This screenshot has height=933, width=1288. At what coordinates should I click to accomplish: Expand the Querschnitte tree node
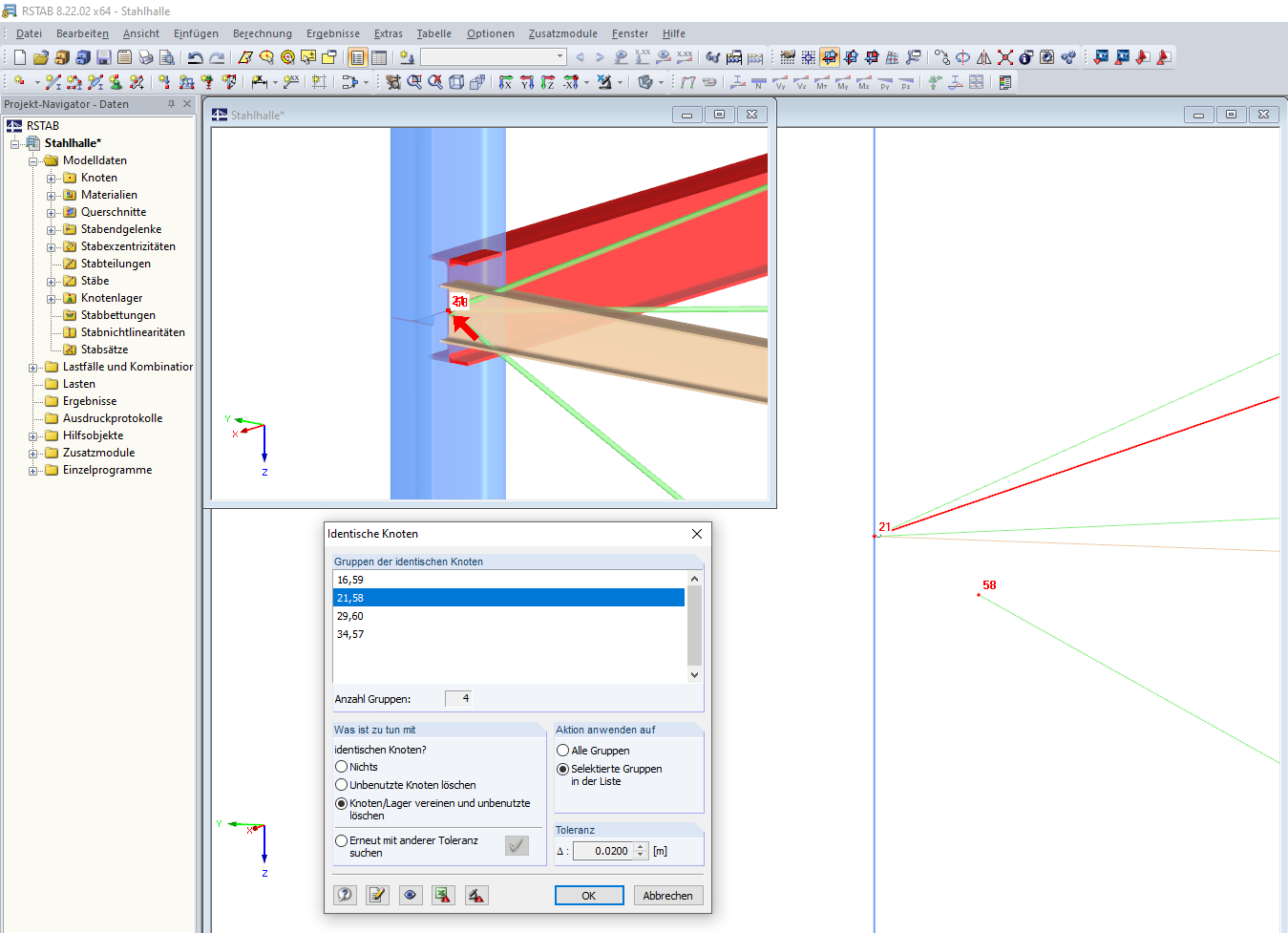pyautogui.click(x=52, y=213)
